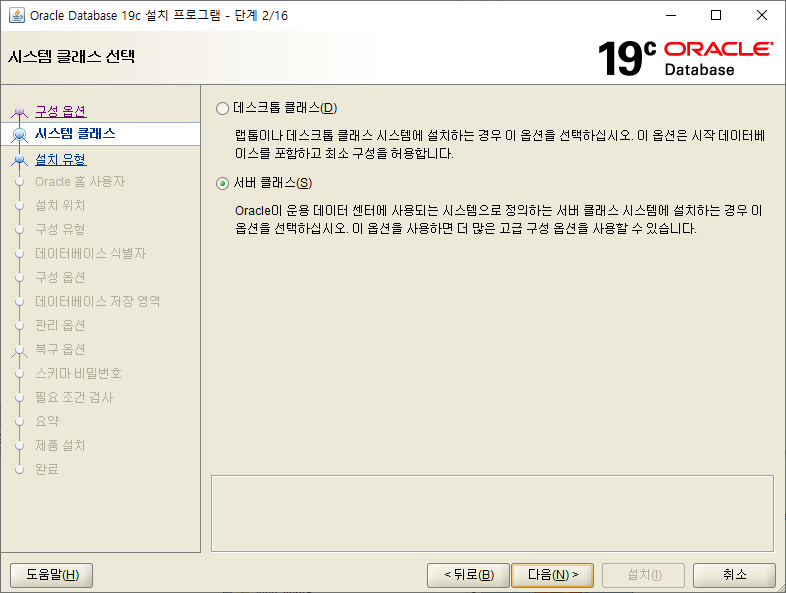
Task: Cancel installation with the 취소 button
Action: [x=734, y=574]
